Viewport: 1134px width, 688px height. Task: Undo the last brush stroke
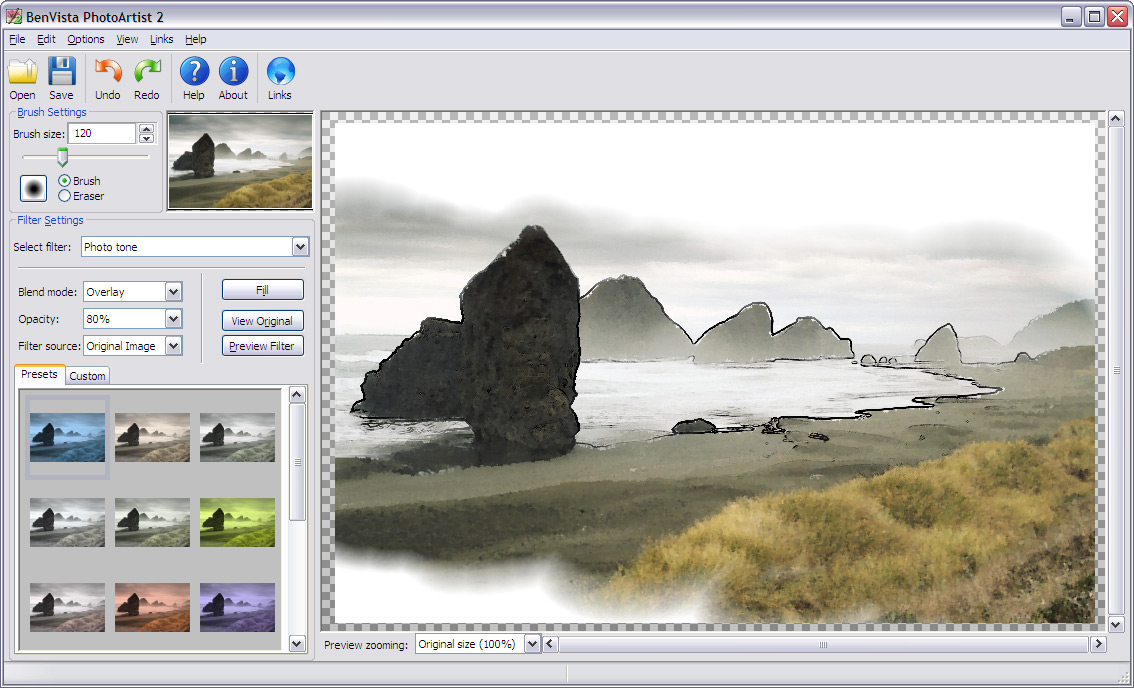click(107, 72)
